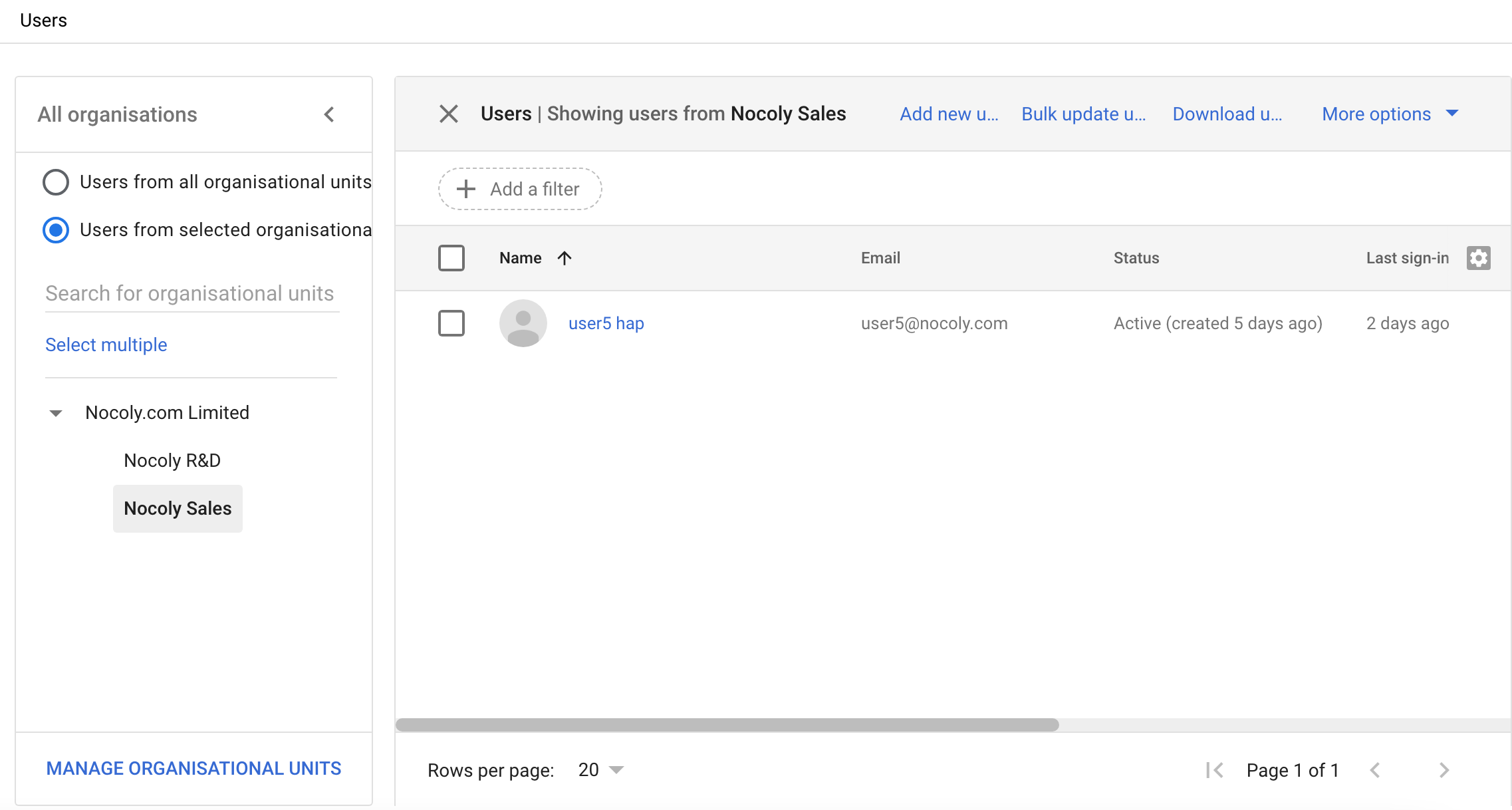The width and height of the screenshot is (1512, 810).
Task: Click the Status column header
Action: [x=1136, y=258]
